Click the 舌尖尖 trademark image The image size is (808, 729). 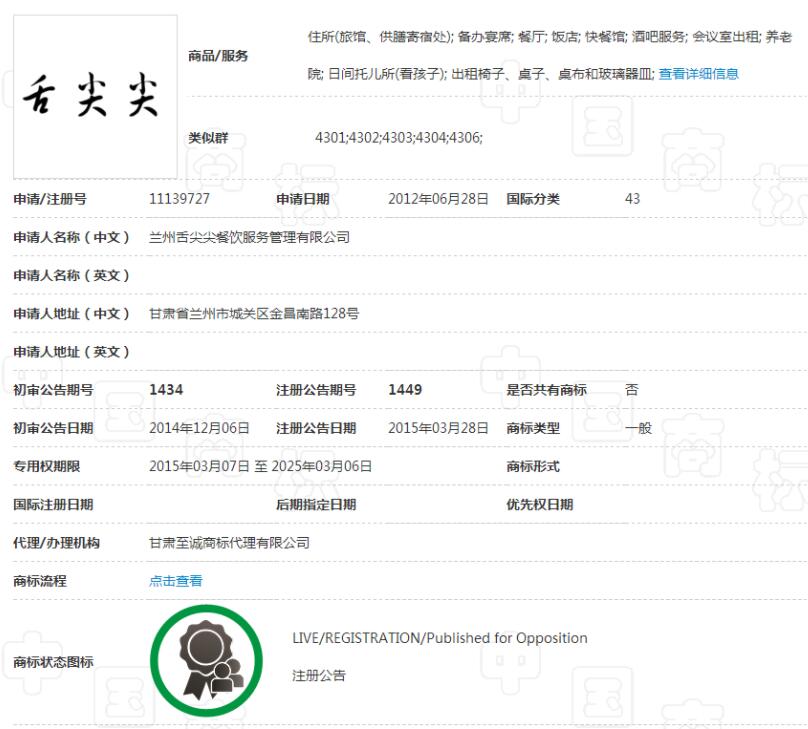(95, 96)
